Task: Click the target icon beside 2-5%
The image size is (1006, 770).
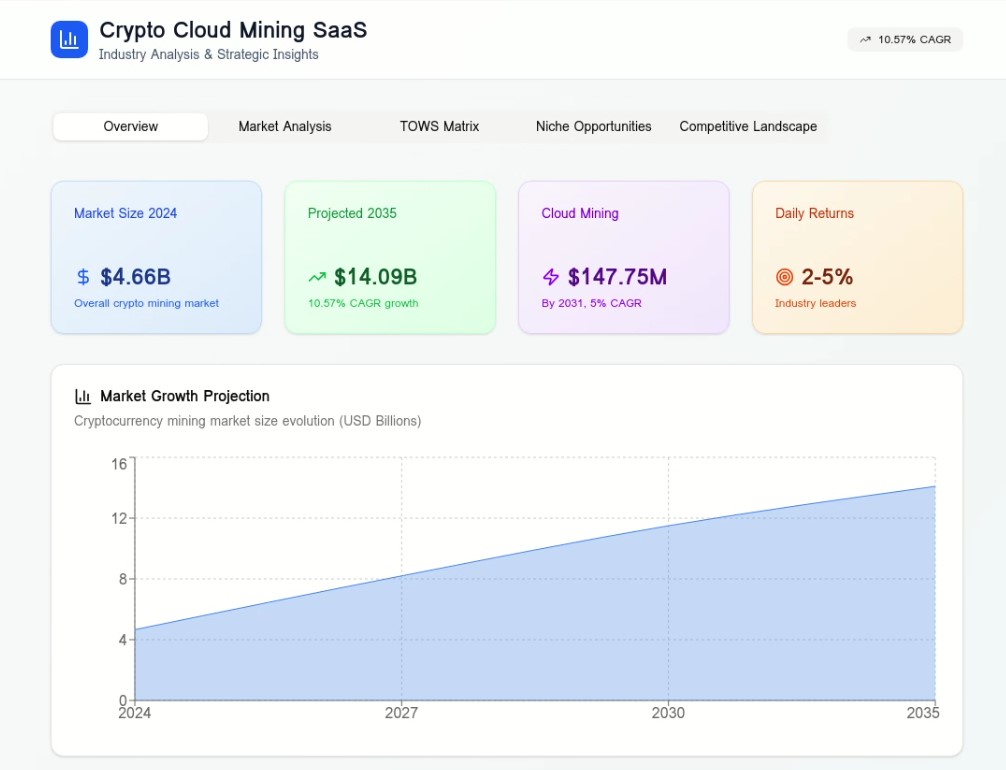Action: (785, 277)
